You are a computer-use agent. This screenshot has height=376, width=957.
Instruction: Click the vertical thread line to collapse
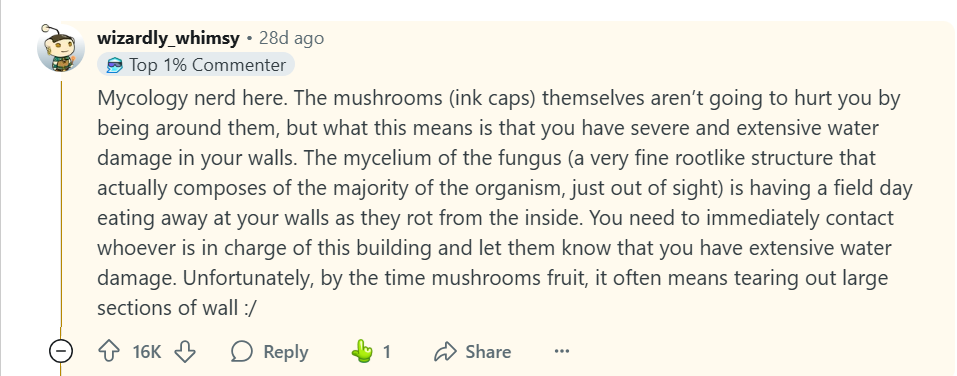click(x=61, y=208)
